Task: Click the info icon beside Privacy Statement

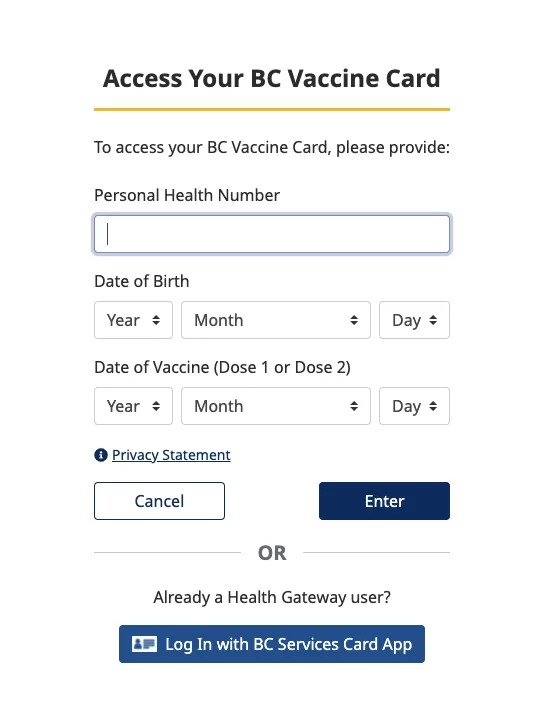Action: pos(101,455)
